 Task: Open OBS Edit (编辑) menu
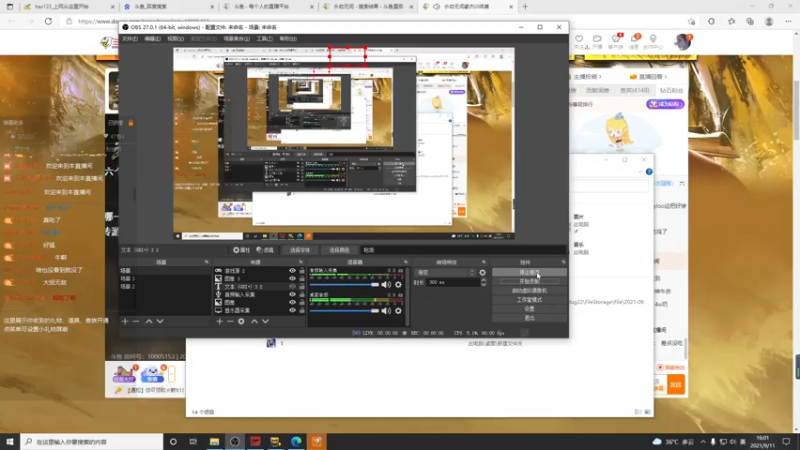point(152,39)
